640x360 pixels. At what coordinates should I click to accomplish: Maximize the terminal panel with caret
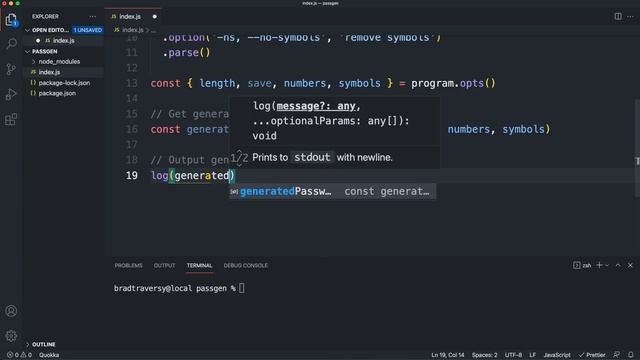click(x=618, y=265)
